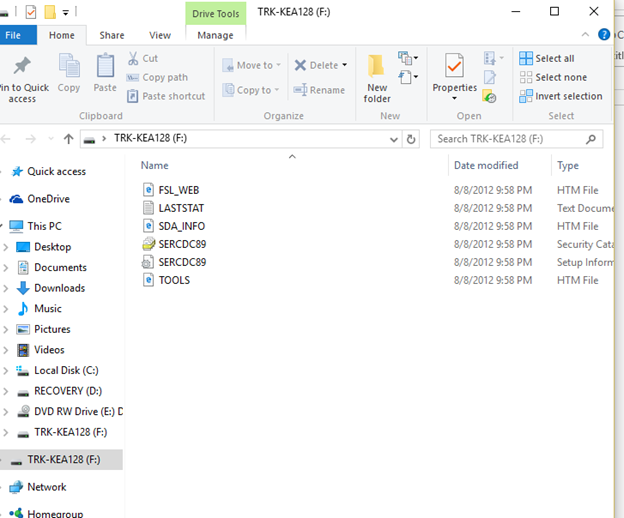The image size is (624, 518).
Task: Select This PC in navigation pane
Action: pos(44,226)
